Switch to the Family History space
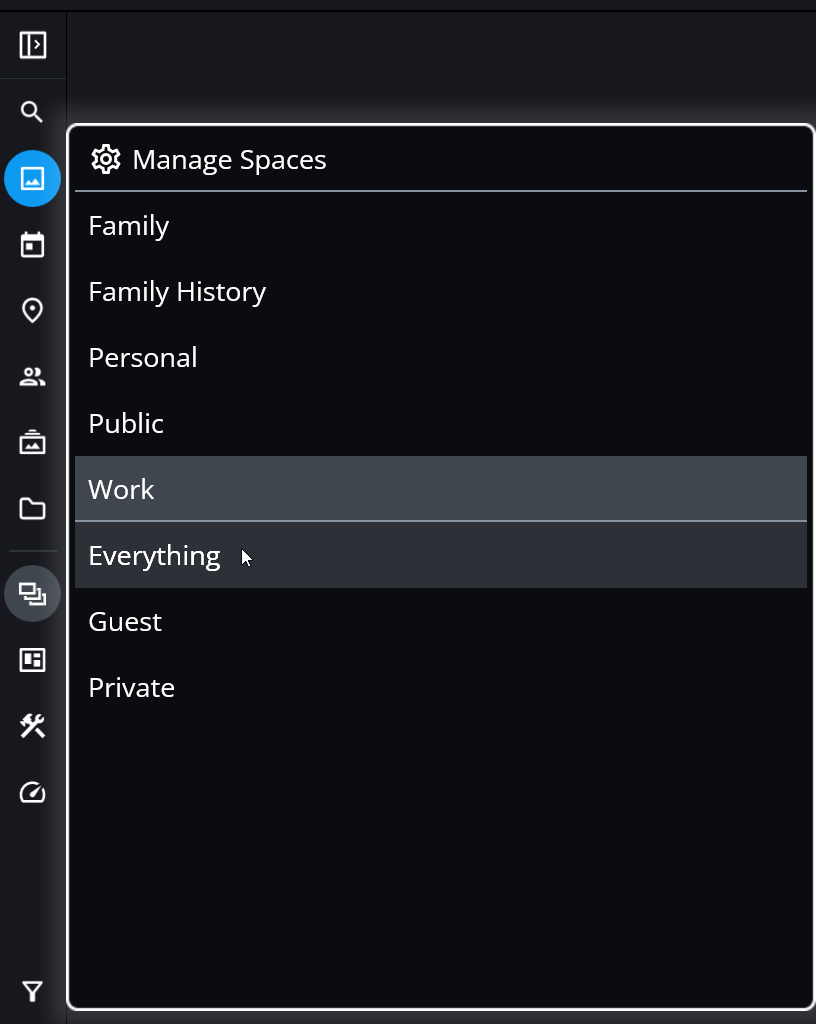Screen dimensions: 816x1024 177,292
